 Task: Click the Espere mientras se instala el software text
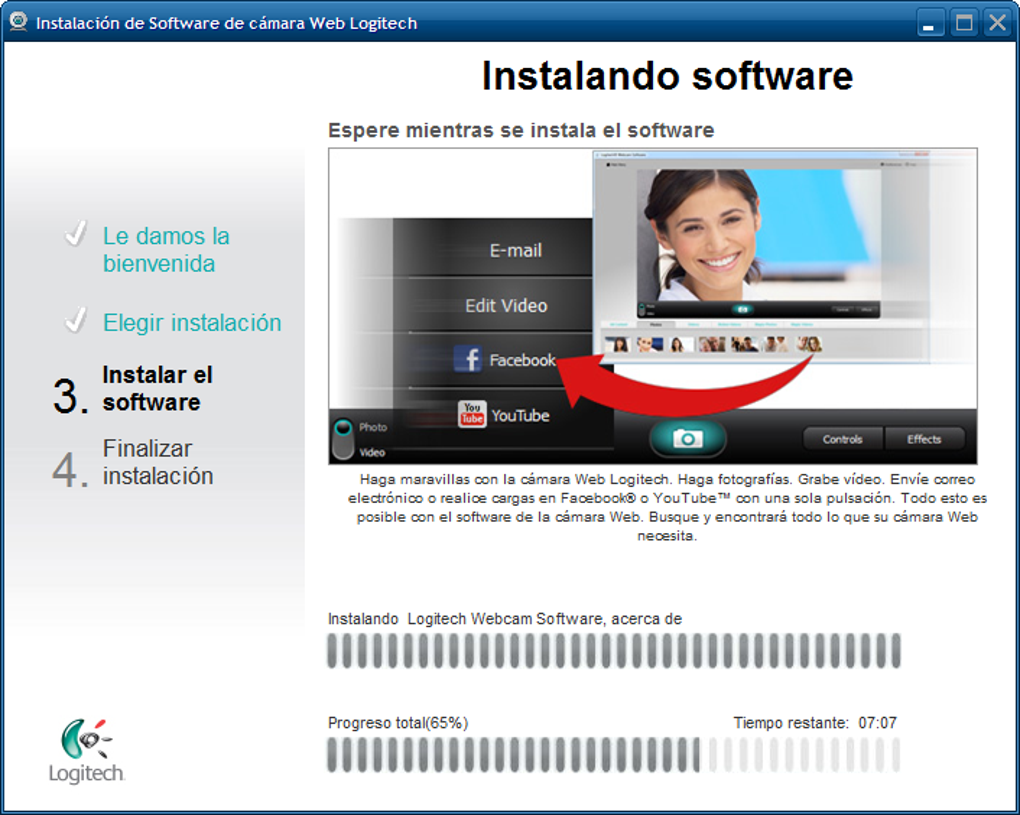[521, 130]
